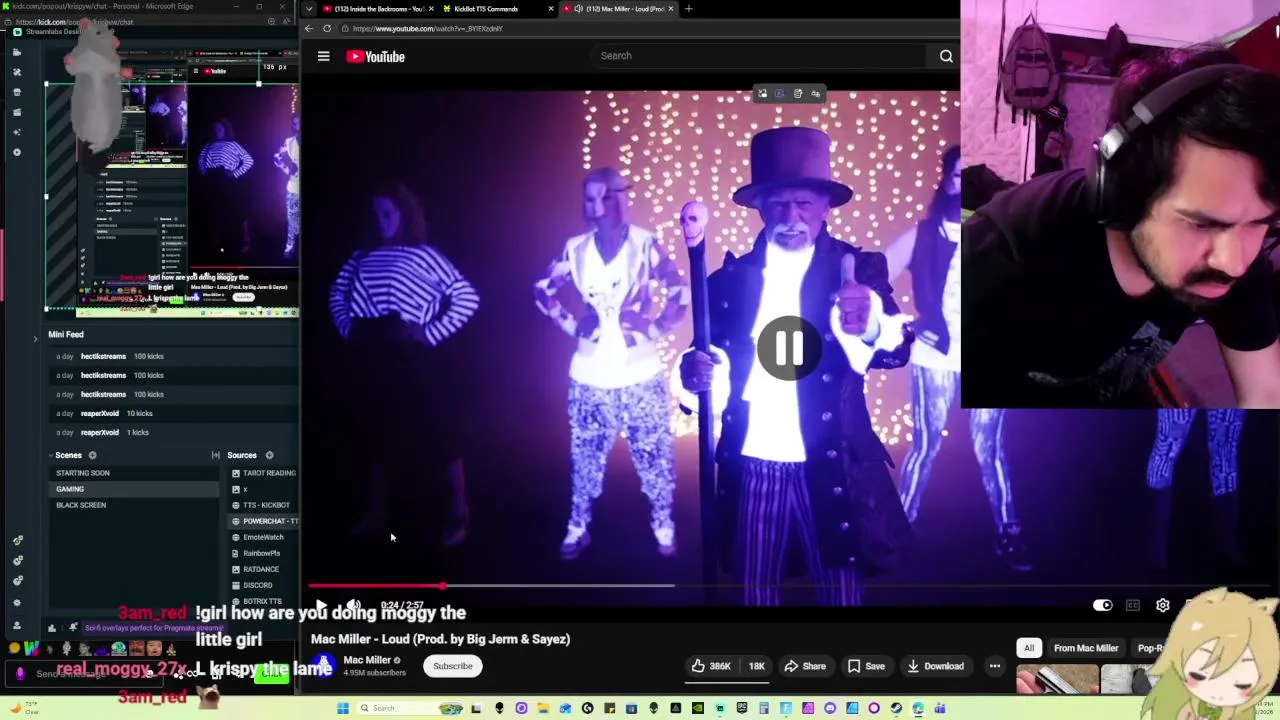Click the third icon in the video hover toolbar

pyautogui.click(x=797, y=94)
